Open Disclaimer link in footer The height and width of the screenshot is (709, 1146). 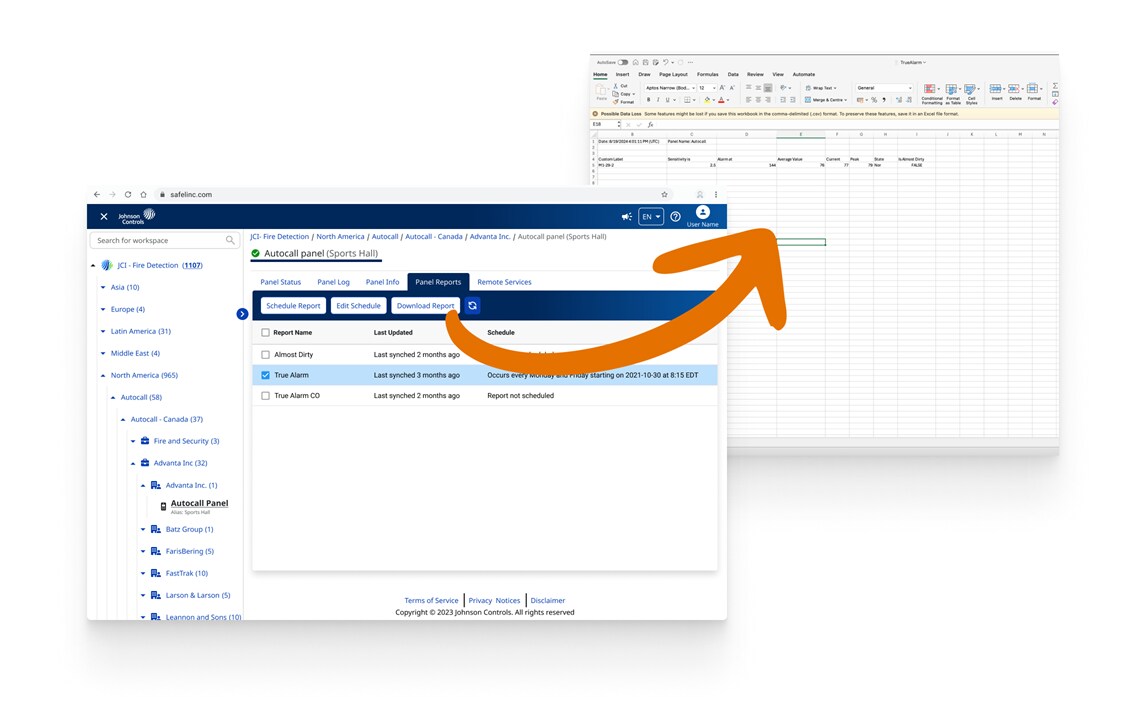click(x=547, y=600)
